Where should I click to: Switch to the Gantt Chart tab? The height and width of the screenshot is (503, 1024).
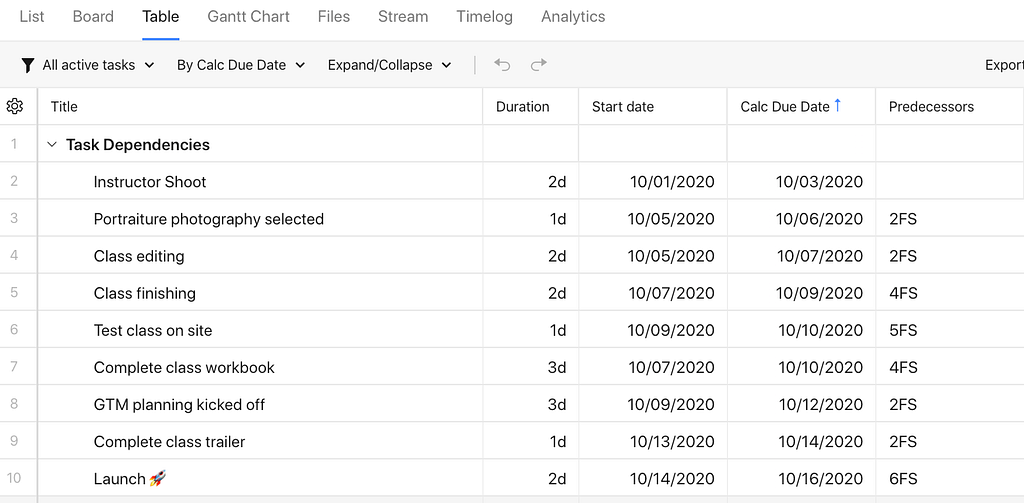248,17
